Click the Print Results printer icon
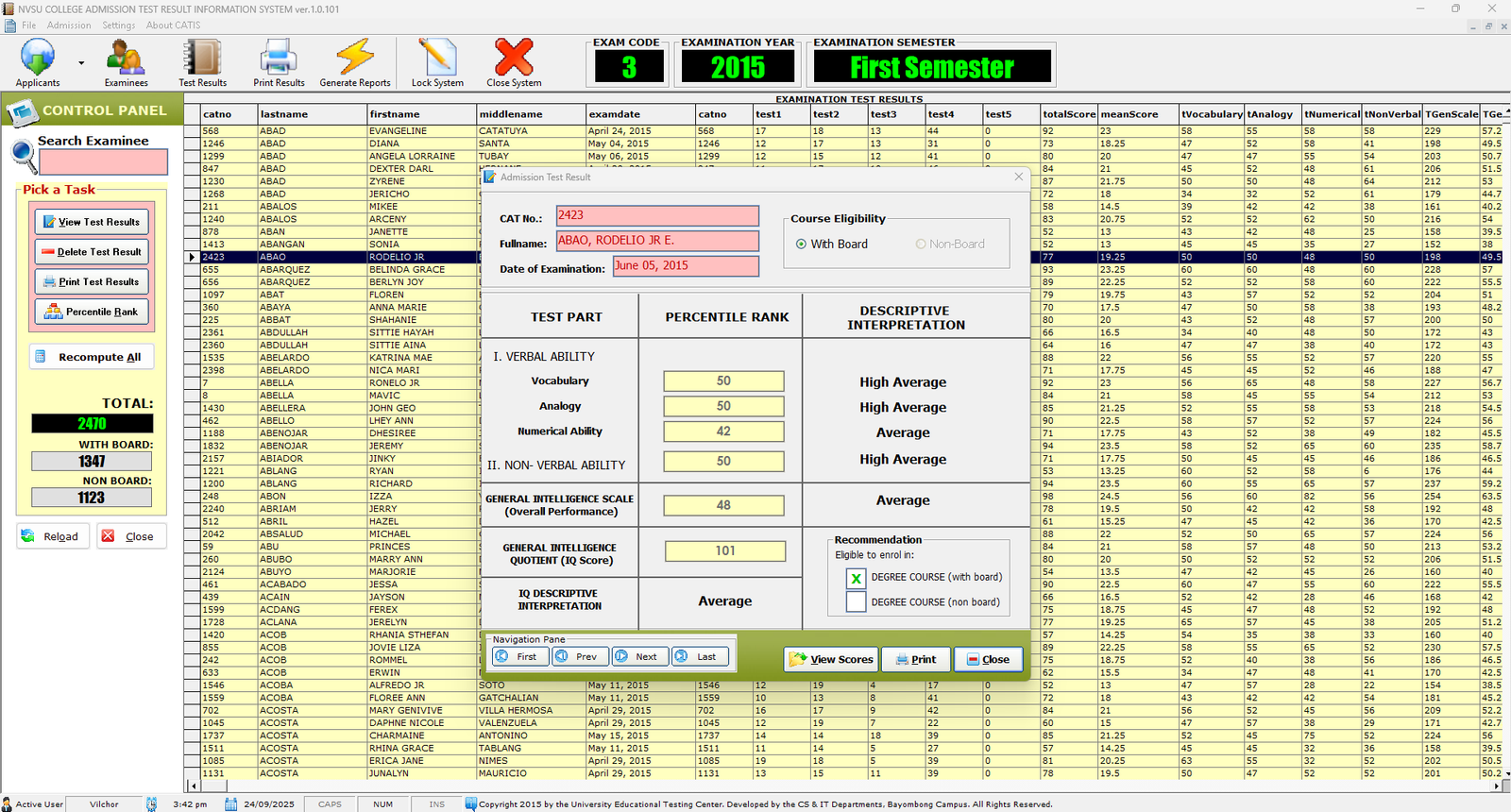Screen dimensions: 1511x812 coord(279,59)
